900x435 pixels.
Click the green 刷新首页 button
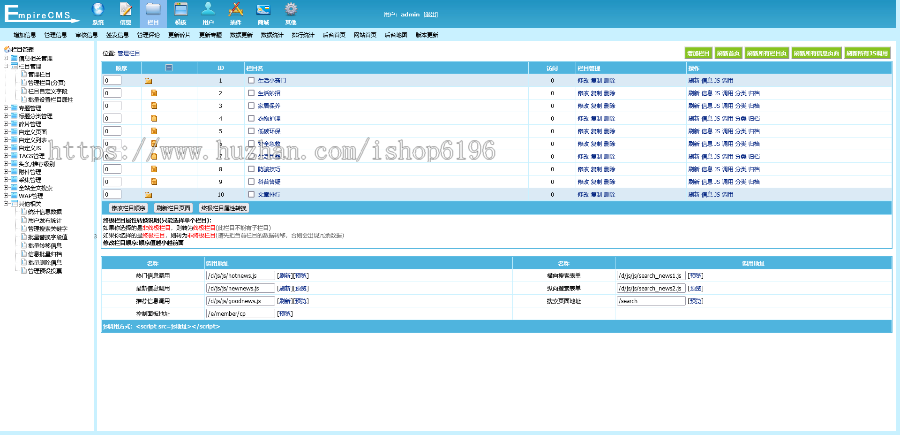727,53
